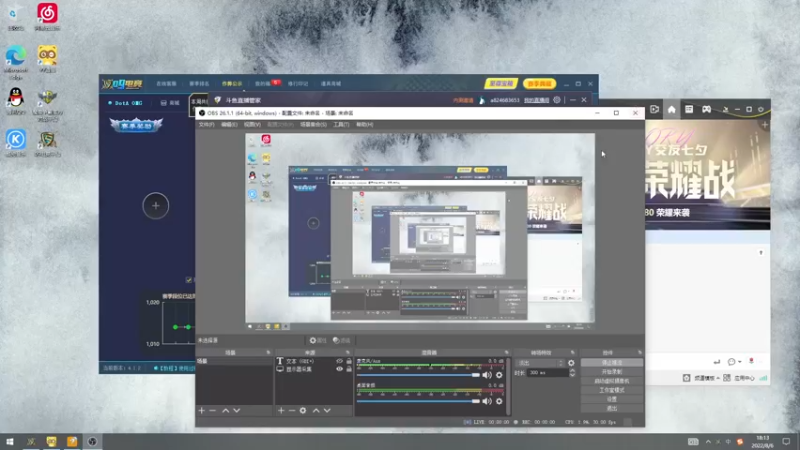Screen dimensions: 800x450
Task: Open the OBS 帮助(H) menu
Action: click(364, 124)
